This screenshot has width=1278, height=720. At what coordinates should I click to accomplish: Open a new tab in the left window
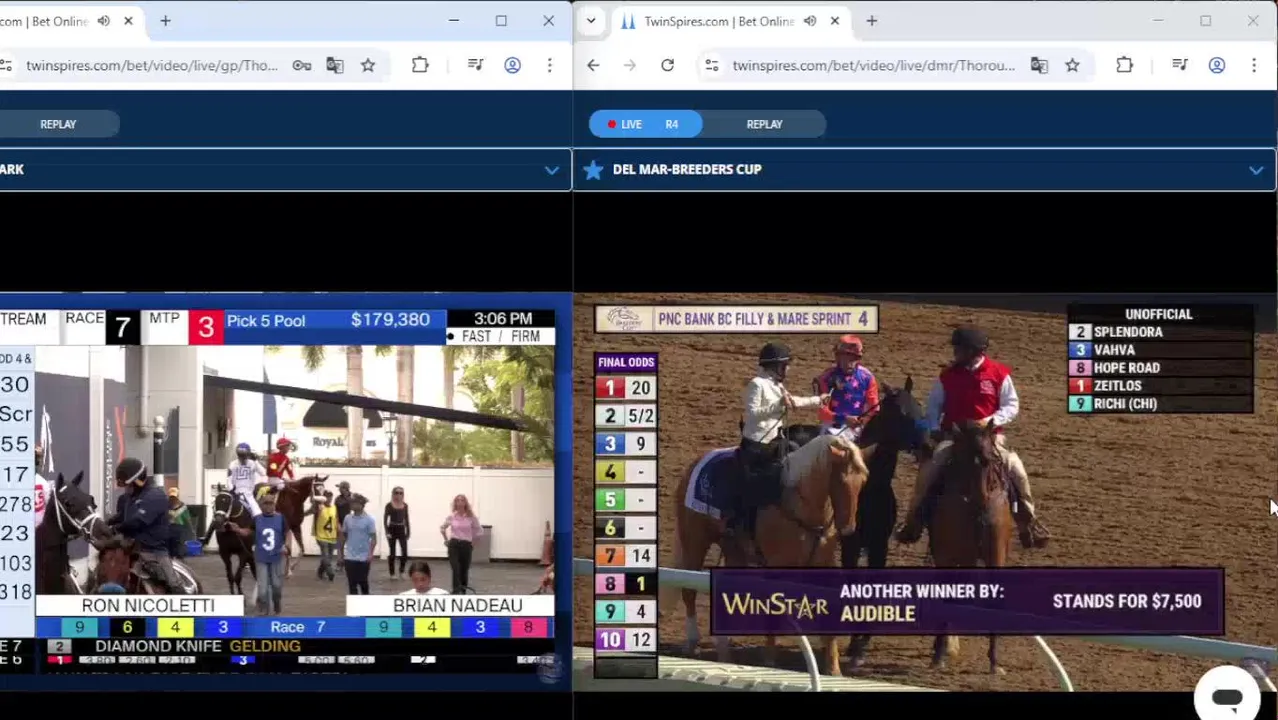point(165,21)
